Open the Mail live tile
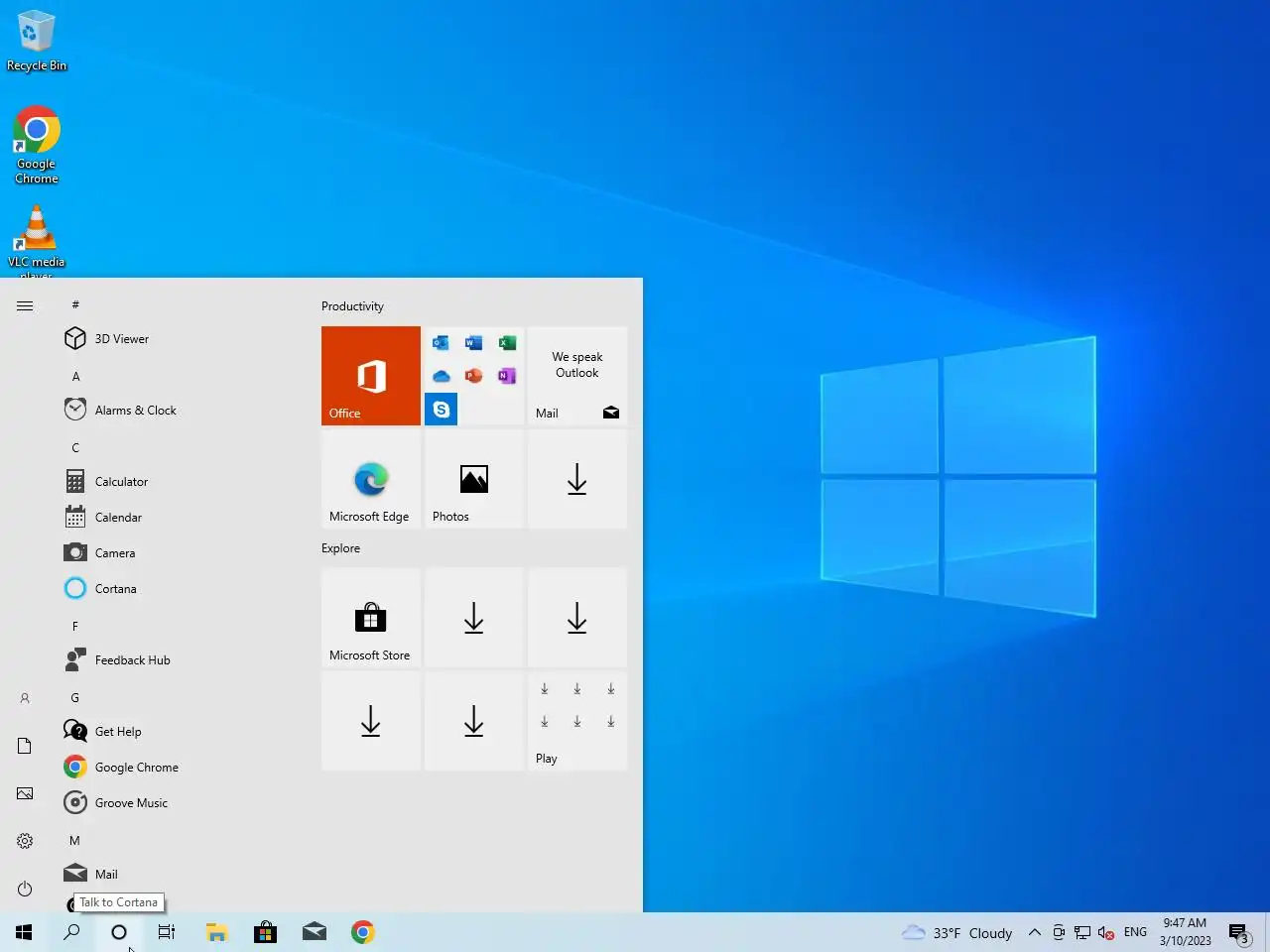This screenshot has width=1270, height=952. pos(576,376)
